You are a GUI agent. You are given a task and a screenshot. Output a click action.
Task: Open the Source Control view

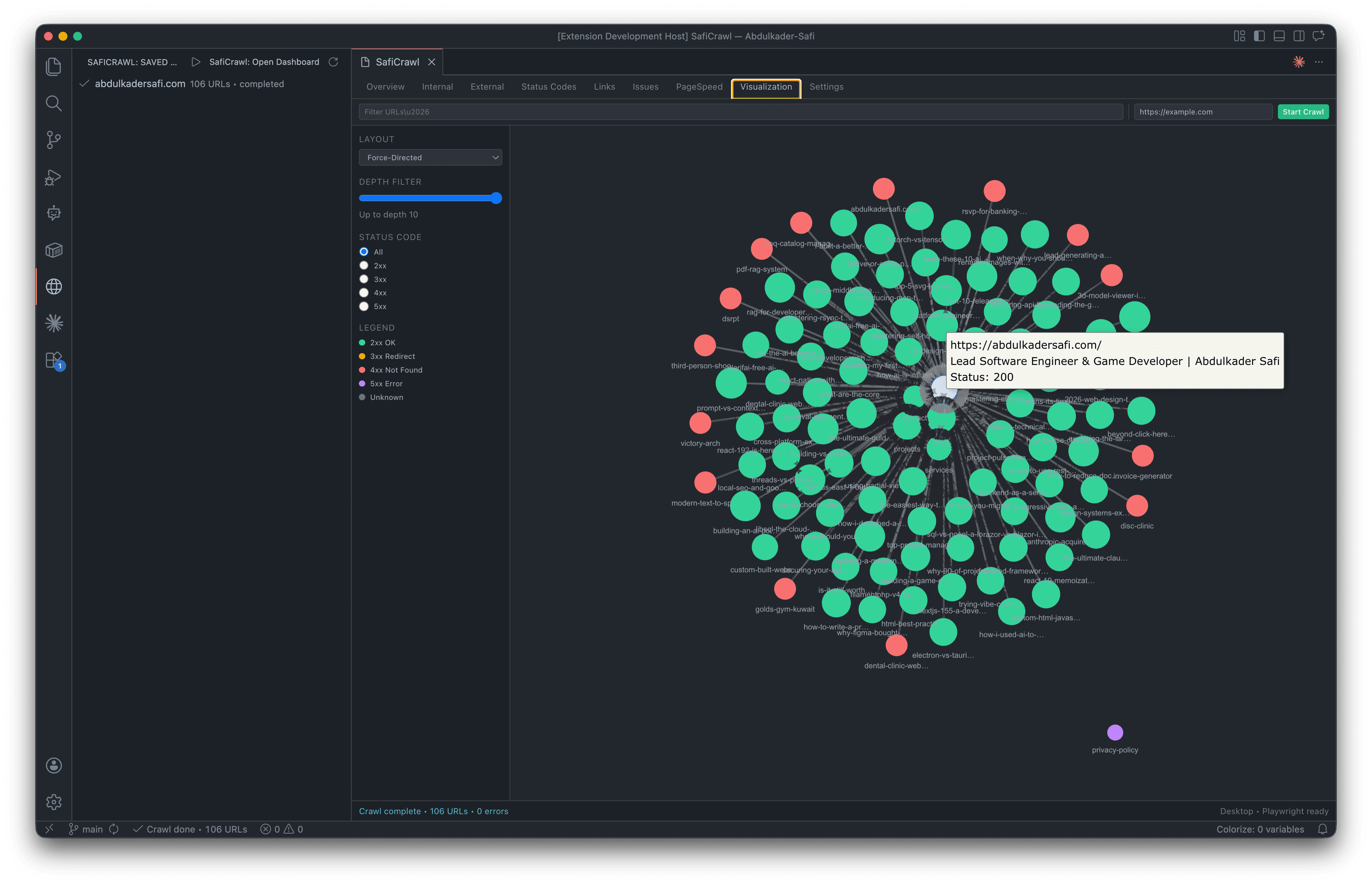coord(53,140)
